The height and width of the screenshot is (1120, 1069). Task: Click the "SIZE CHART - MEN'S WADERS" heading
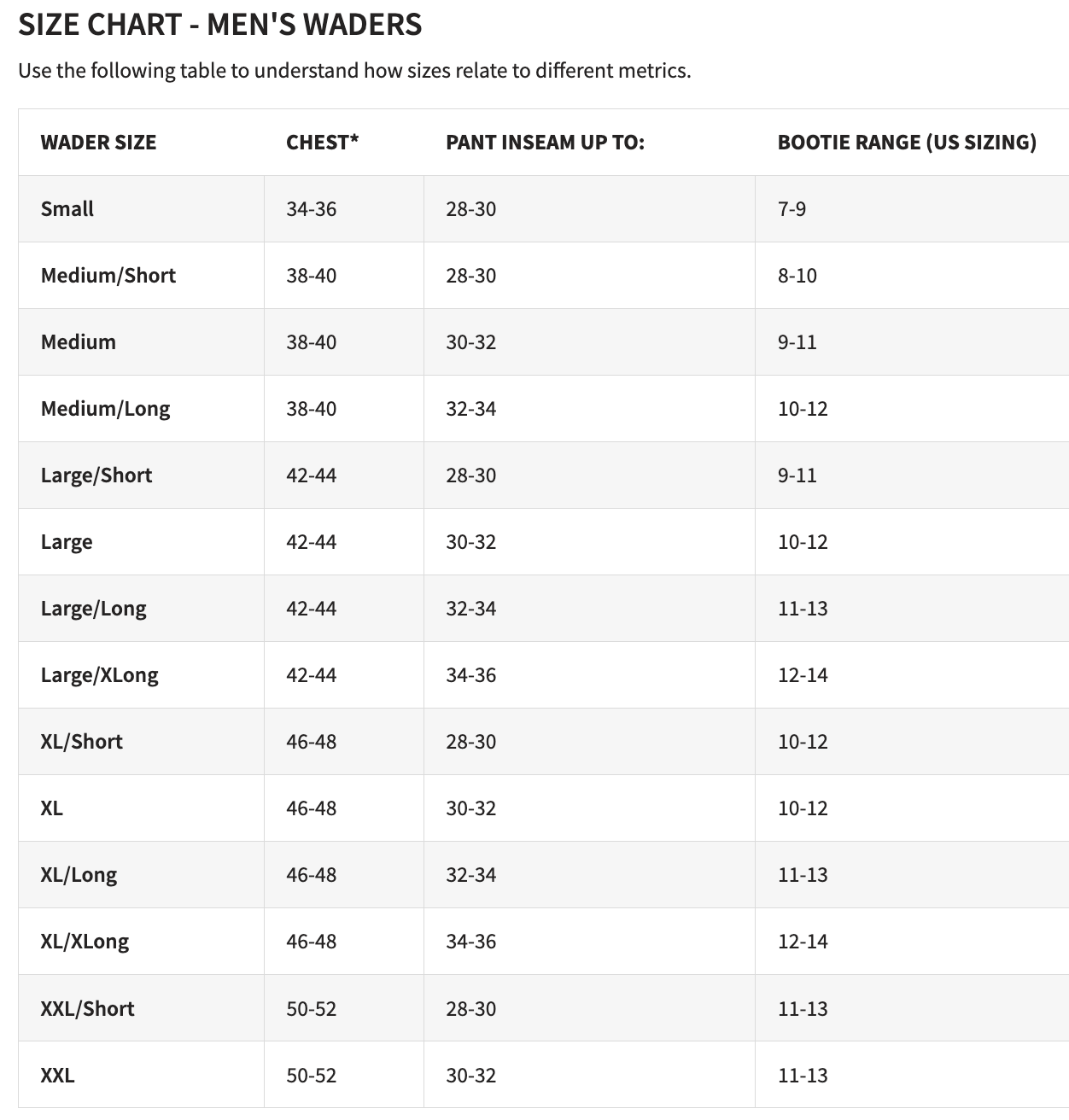219,25
